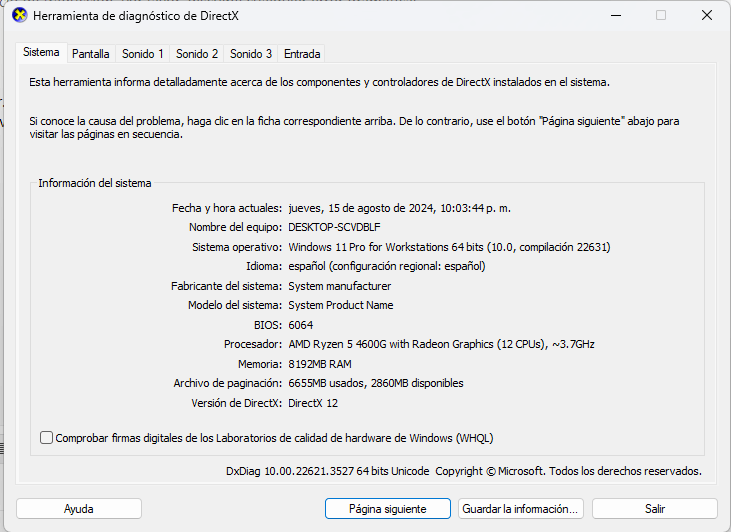
Task: Click the AMD Ryzen 5 4600G processor text
Action: pyautogui.click(x=441, y=344)
